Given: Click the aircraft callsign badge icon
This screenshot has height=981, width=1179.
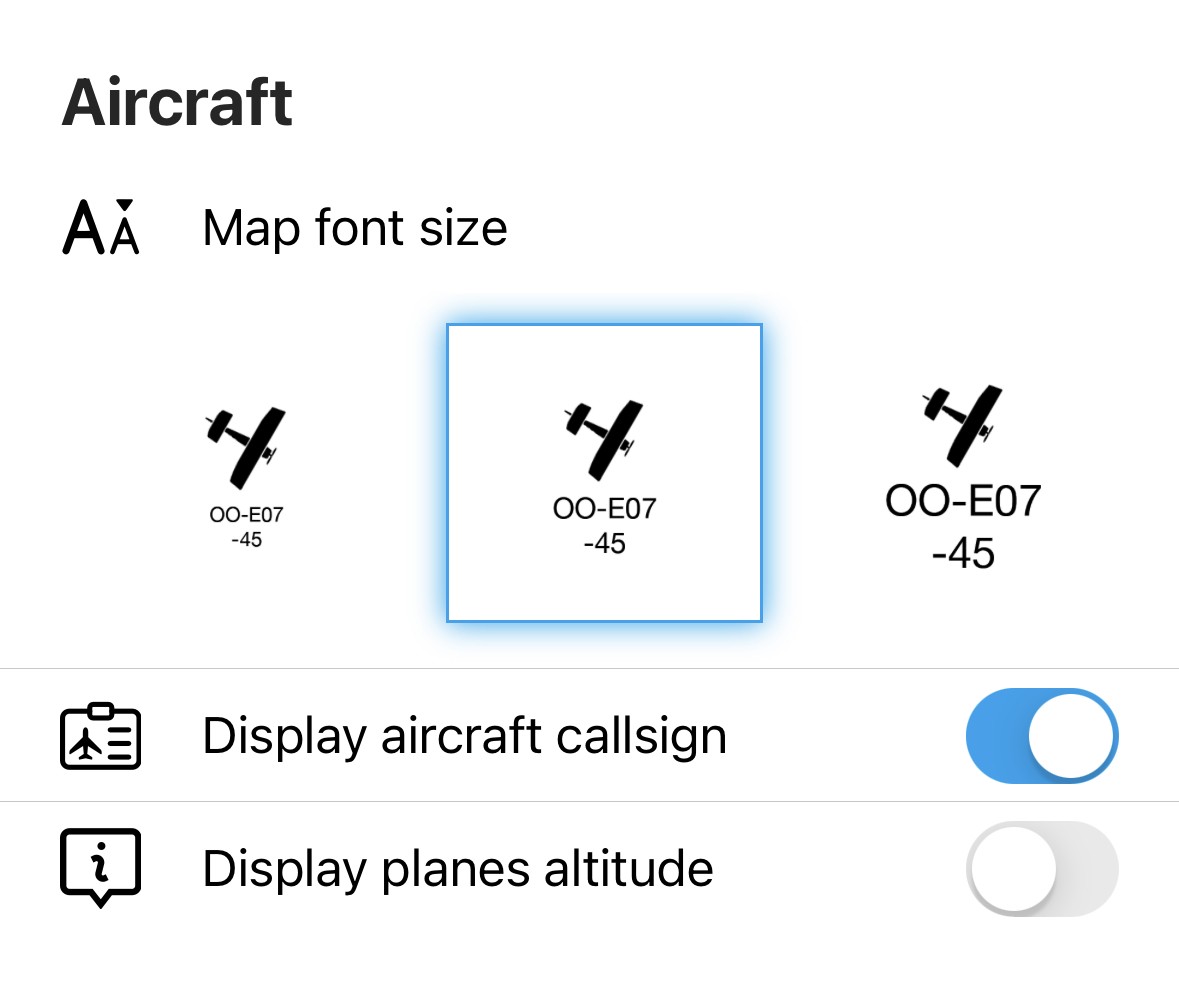Looking at the screenshot, I should (x=100, y=736).
